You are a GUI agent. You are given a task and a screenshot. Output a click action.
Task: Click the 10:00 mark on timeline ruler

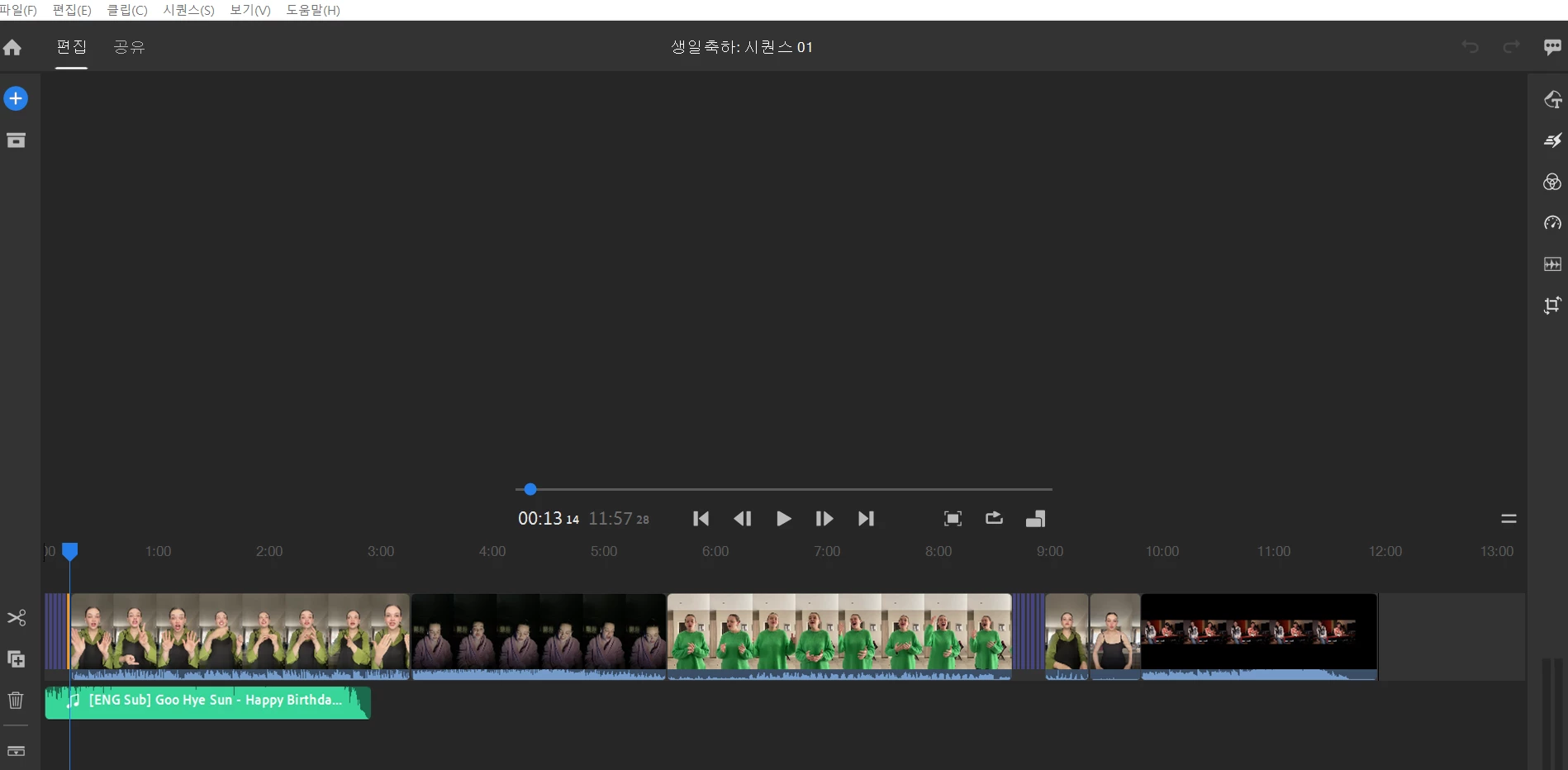pos(1162,551)
